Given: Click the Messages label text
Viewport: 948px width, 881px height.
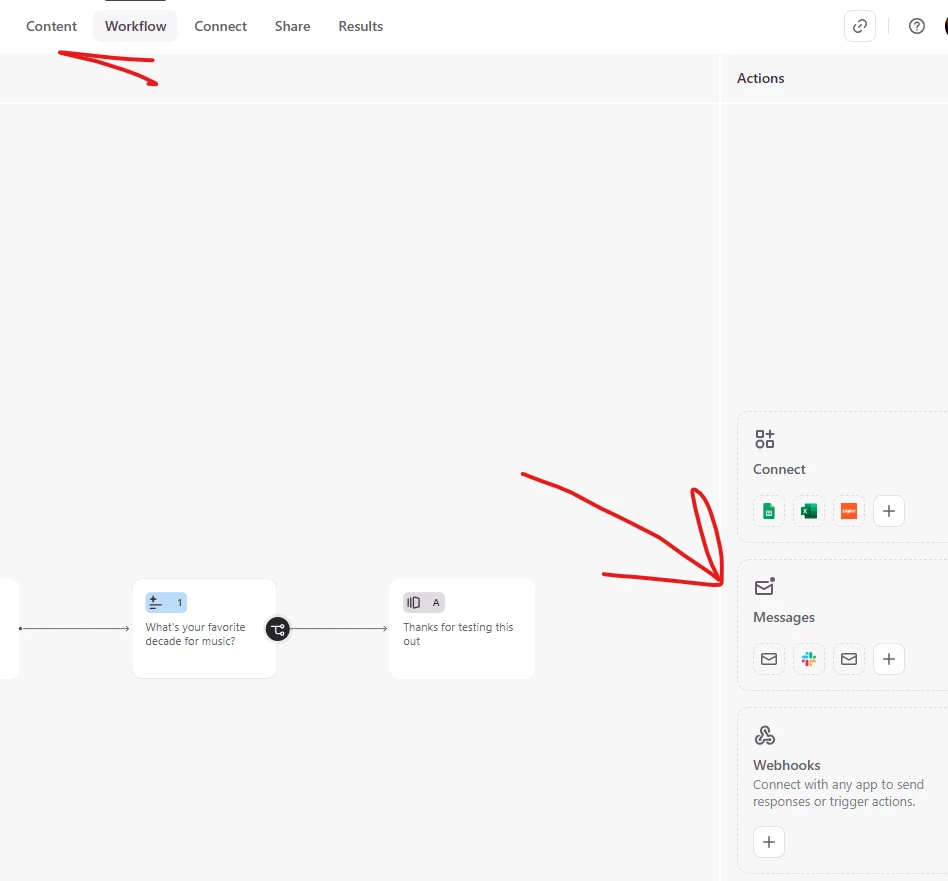Looking at the screenshot, I should point(784,617).
